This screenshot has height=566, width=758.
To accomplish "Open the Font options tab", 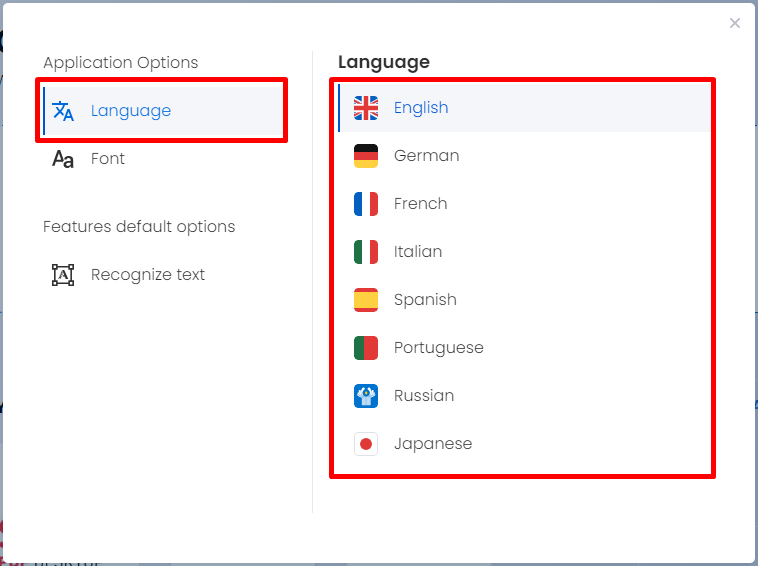I will click(163, 159).
